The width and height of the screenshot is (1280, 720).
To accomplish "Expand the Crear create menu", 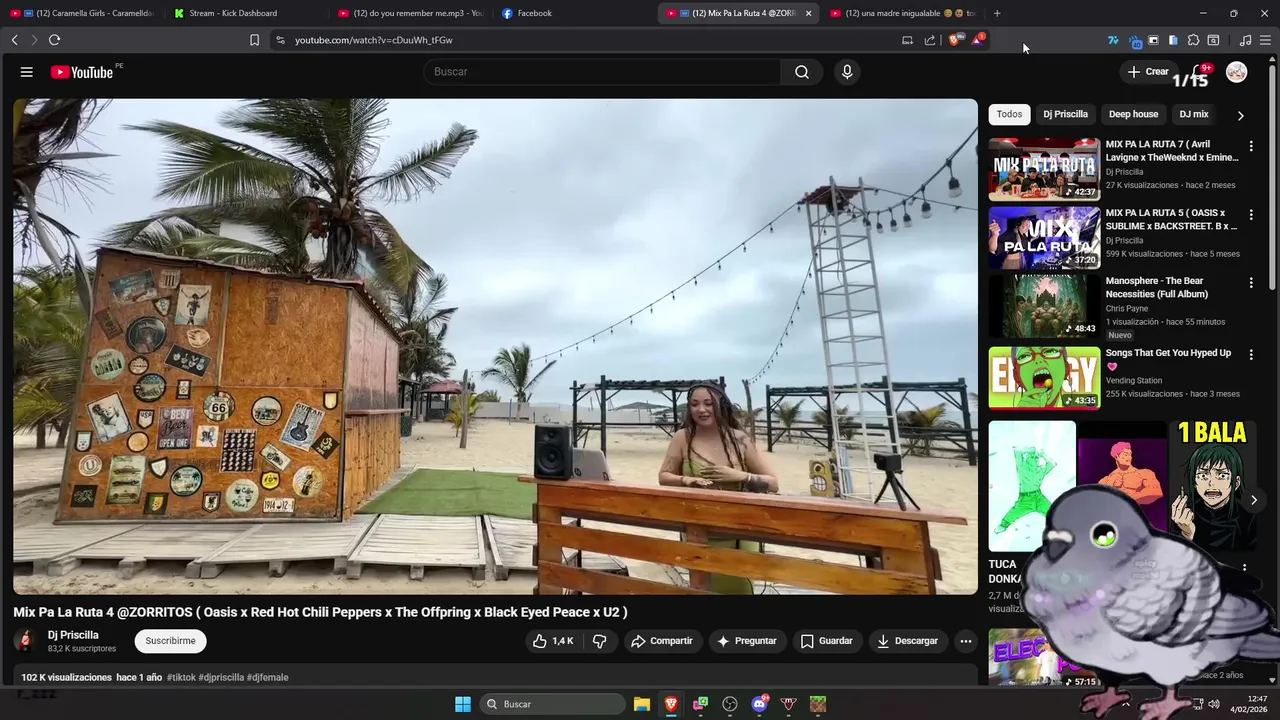I will tap(1147, 72).
